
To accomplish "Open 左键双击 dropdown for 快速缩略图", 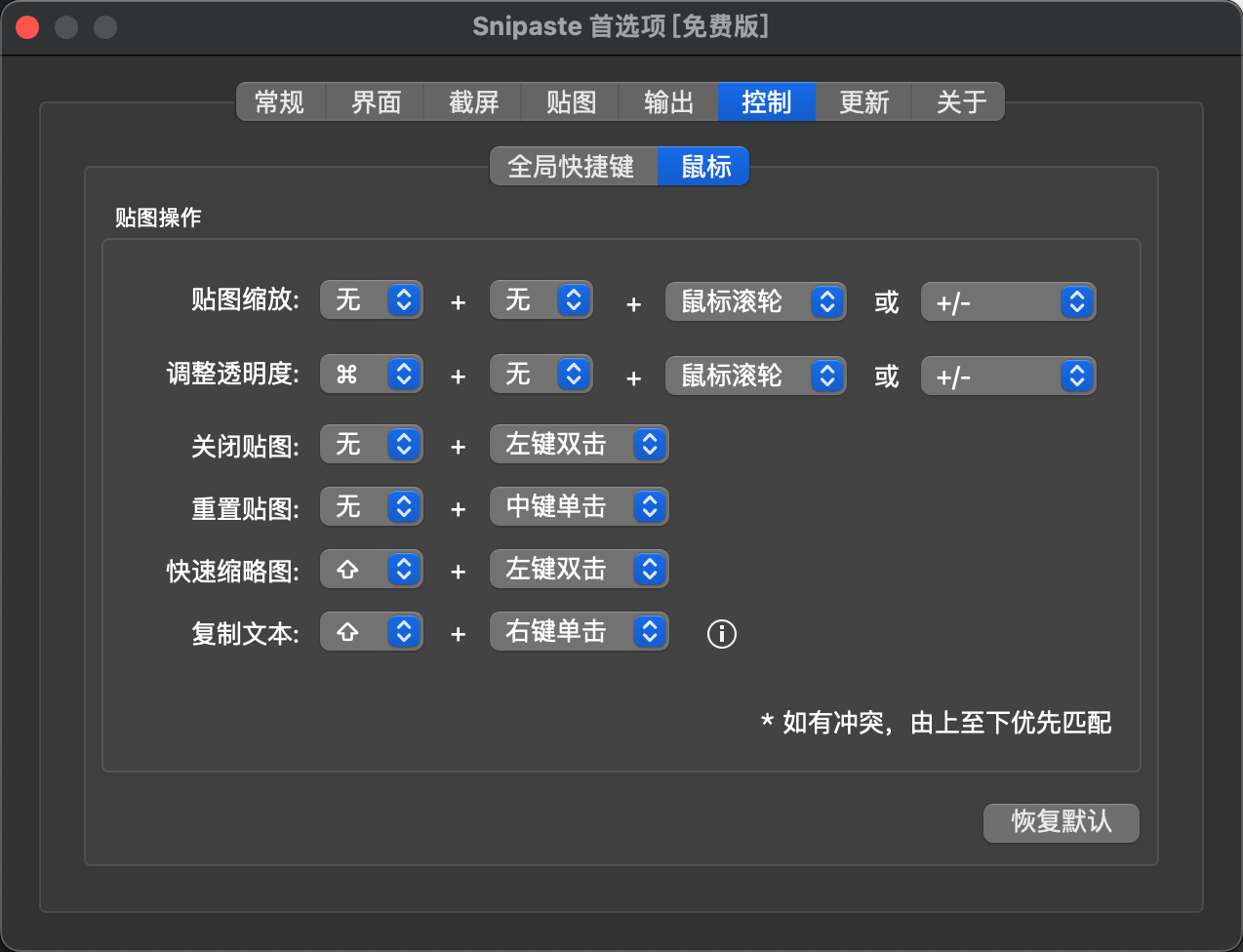I will click(x=580, y=570).
